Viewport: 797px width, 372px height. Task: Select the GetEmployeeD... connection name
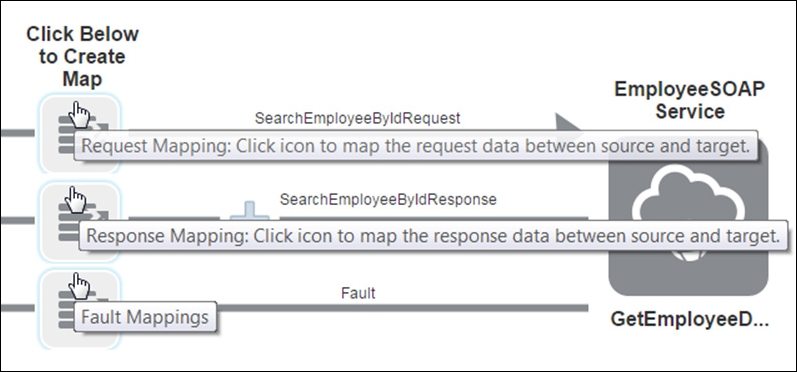pyautogui.click(x=689, y=320)
